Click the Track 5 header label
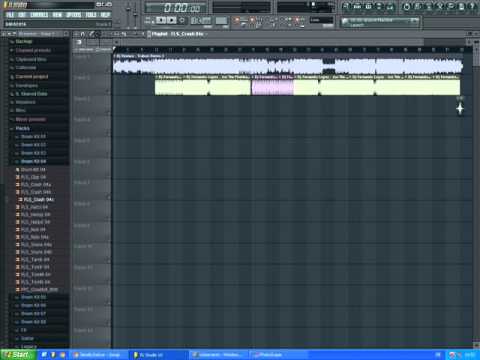The height and width of the screenshot is (360, 480). click(x=82, y=141)
